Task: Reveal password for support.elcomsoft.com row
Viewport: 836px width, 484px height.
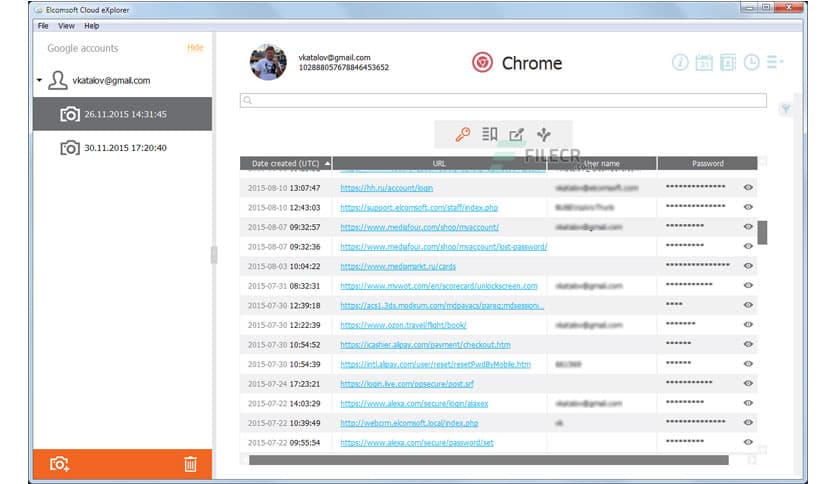Action: (748, 207)
